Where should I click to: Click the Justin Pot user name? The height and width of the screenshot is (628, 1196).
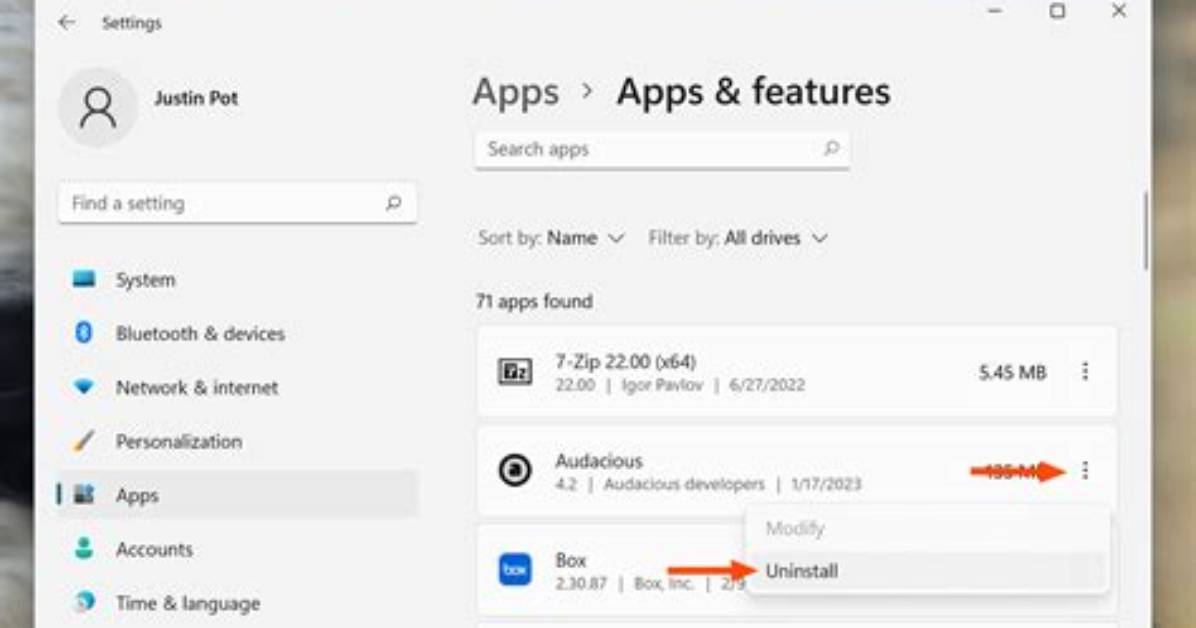click(196, 98)
